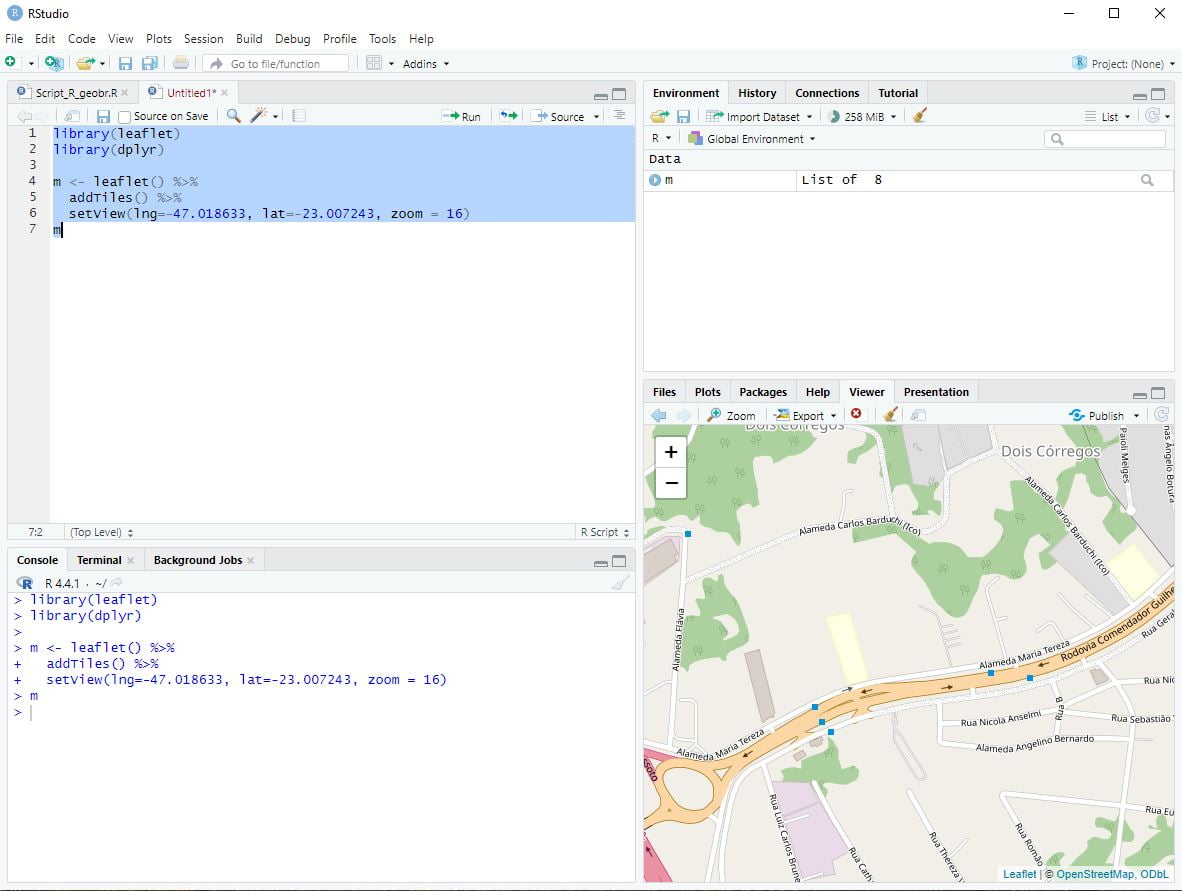Clear all viewer items broom icon
The height and width of the screenshot is (891, 1182).
[890, 415]
